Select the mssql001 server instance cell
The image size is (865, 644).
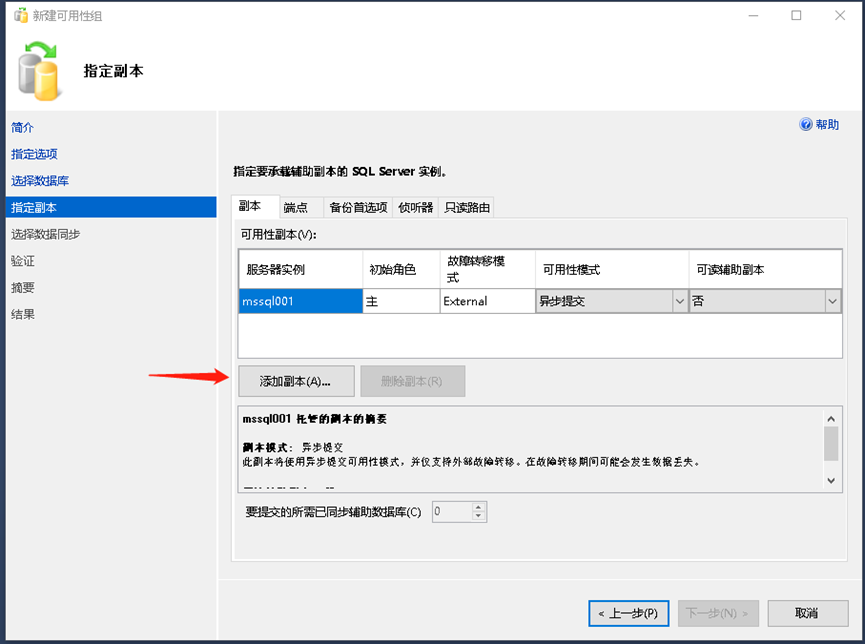tap(301, 301)
